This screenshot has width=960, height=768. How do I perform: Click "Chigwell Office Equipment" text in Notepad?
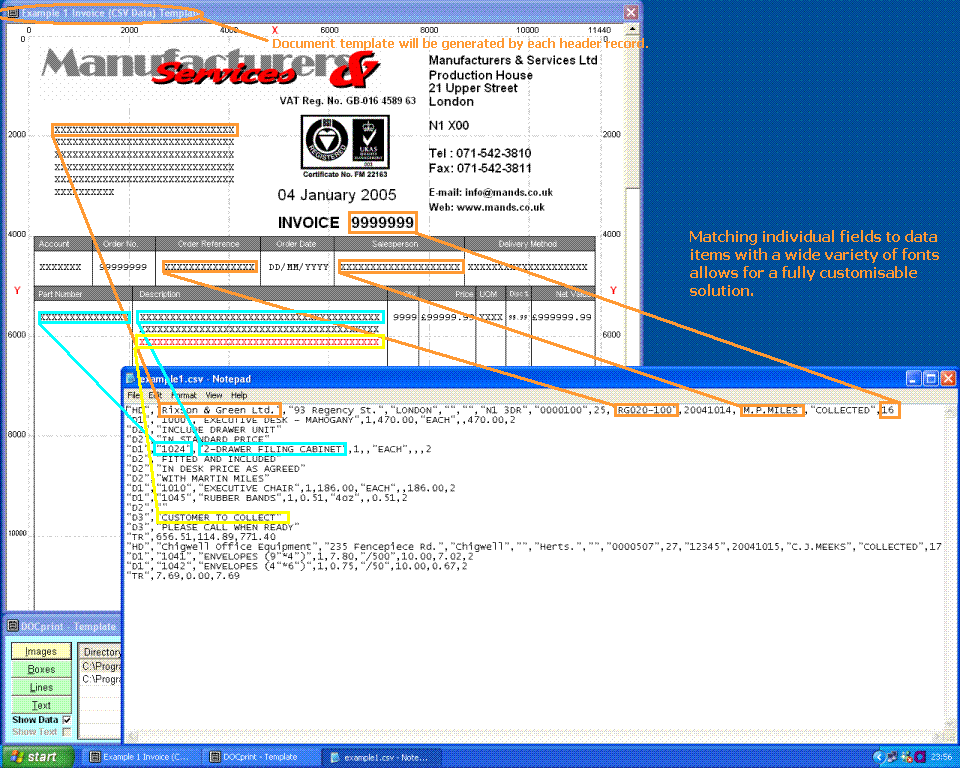[236, 546]
